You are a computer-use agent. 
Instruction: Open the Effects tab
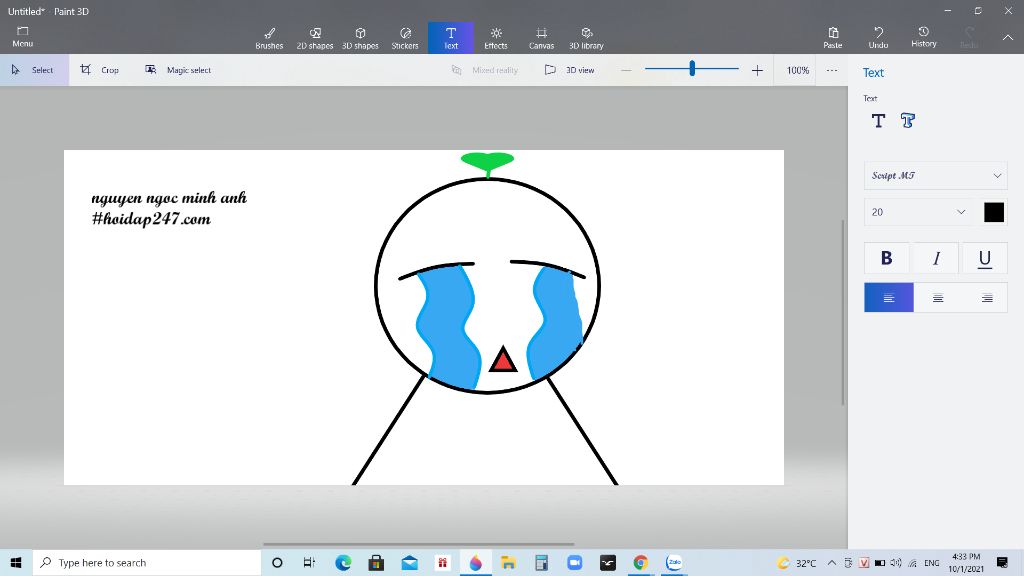[496, 38]
